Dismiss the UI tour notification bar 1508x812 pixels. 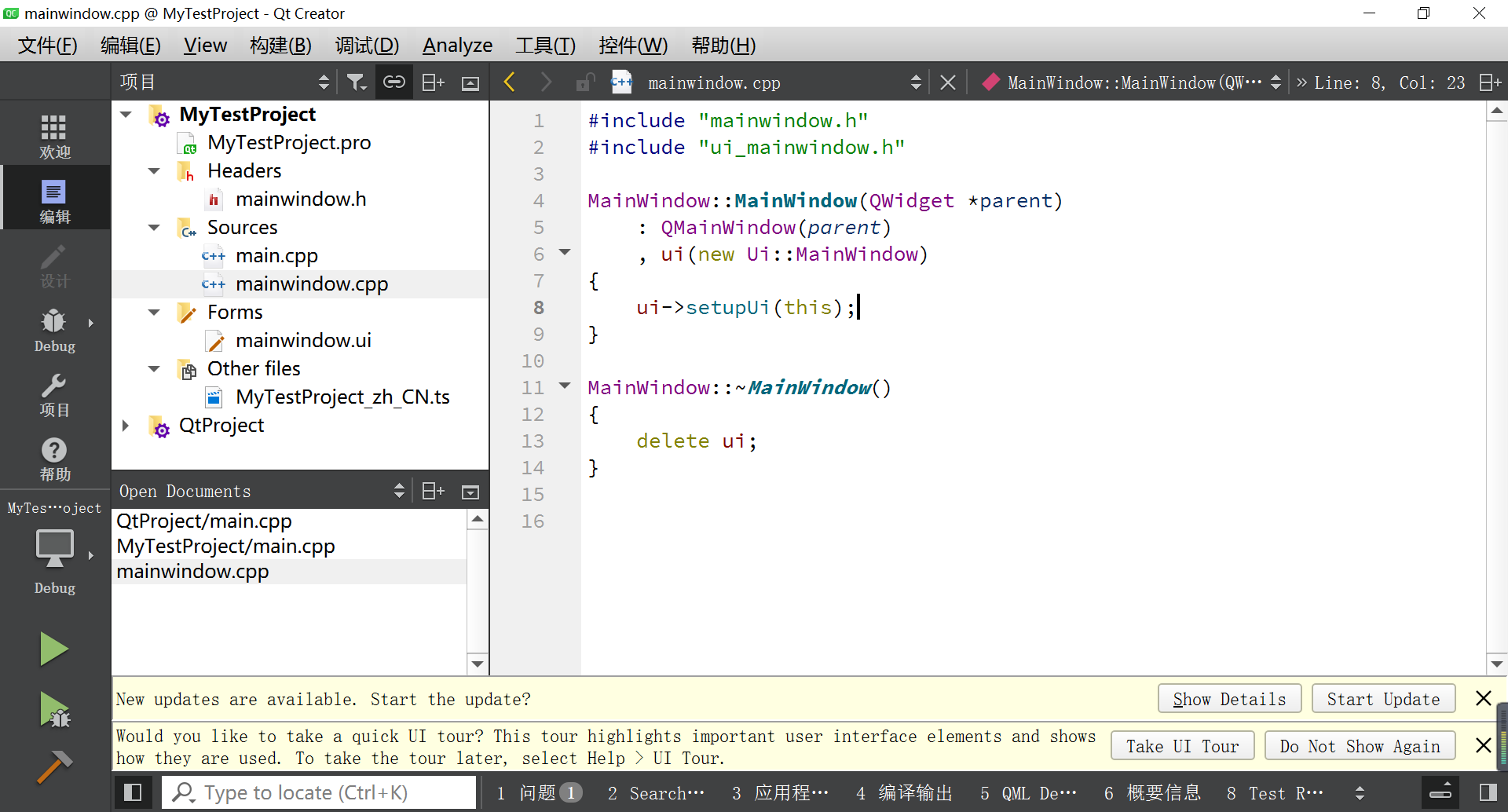1483,745
